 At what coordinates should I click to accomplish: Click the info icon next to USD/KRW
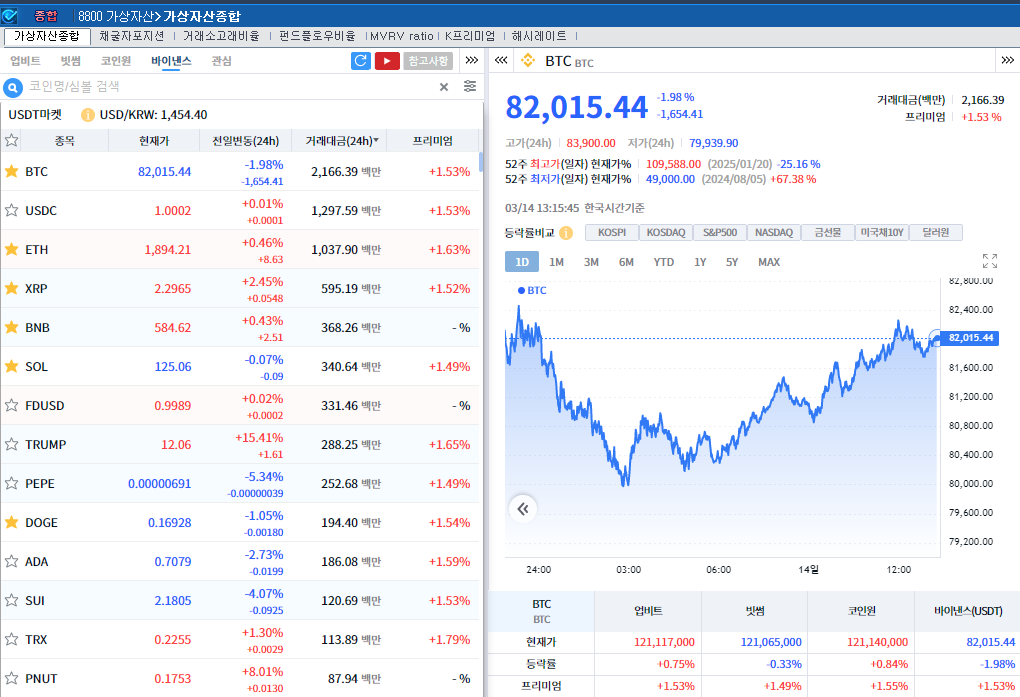pos(88,115)
